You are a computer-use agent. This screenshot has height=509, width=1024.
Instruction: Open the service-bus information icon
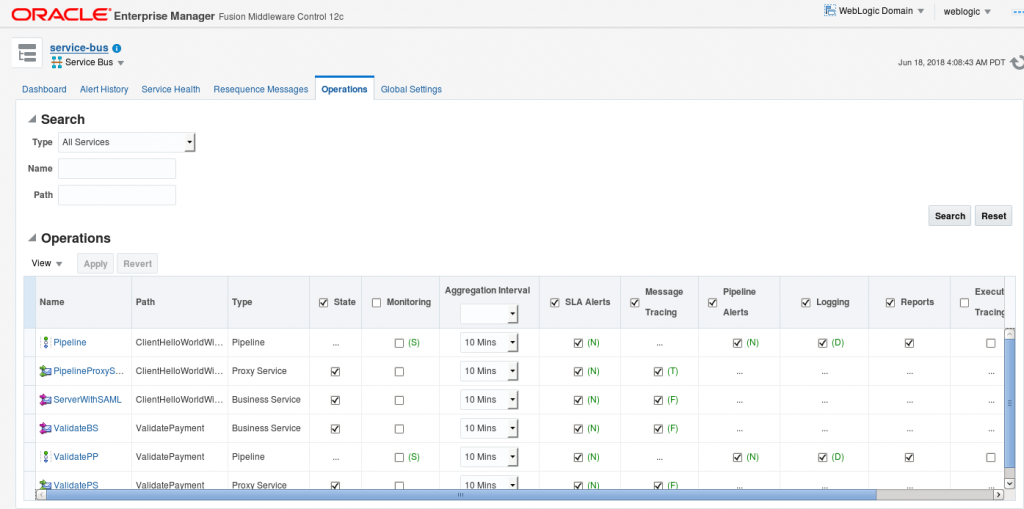click(117, 48)
